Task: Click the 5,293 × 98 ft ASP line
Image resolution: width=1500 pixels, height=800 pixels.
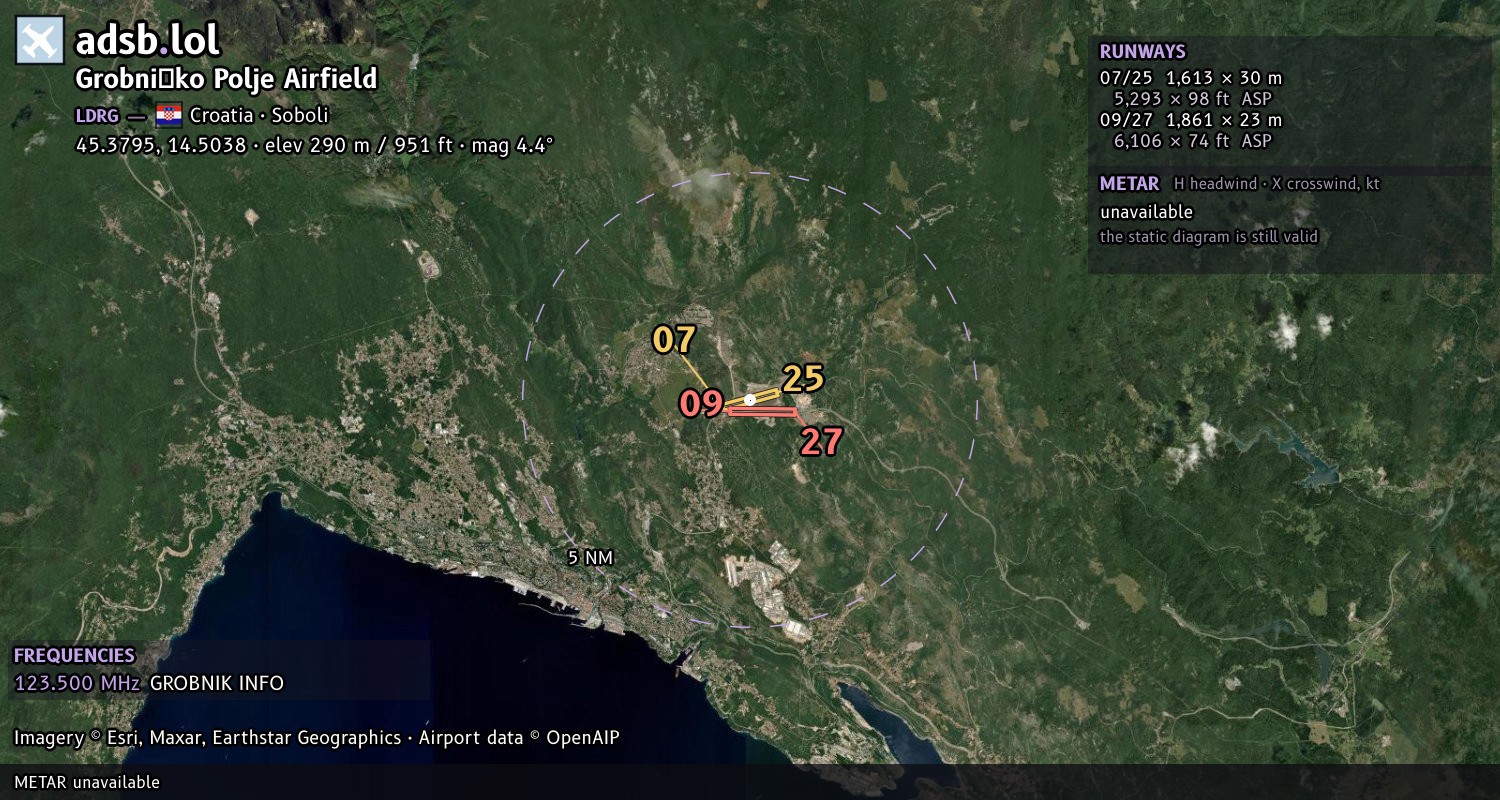Action: [x=1193, y=99]
